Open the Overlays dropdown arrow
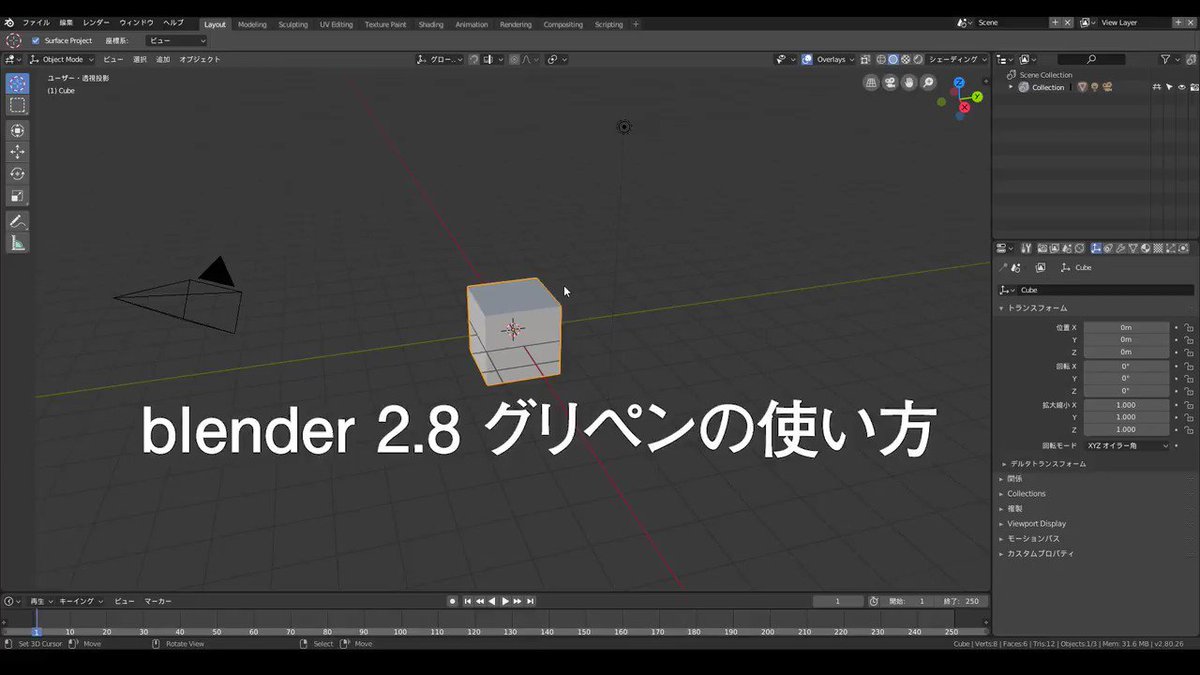Image resolution: width=1200 pixels, height=675 pixels. pos(853,60)
